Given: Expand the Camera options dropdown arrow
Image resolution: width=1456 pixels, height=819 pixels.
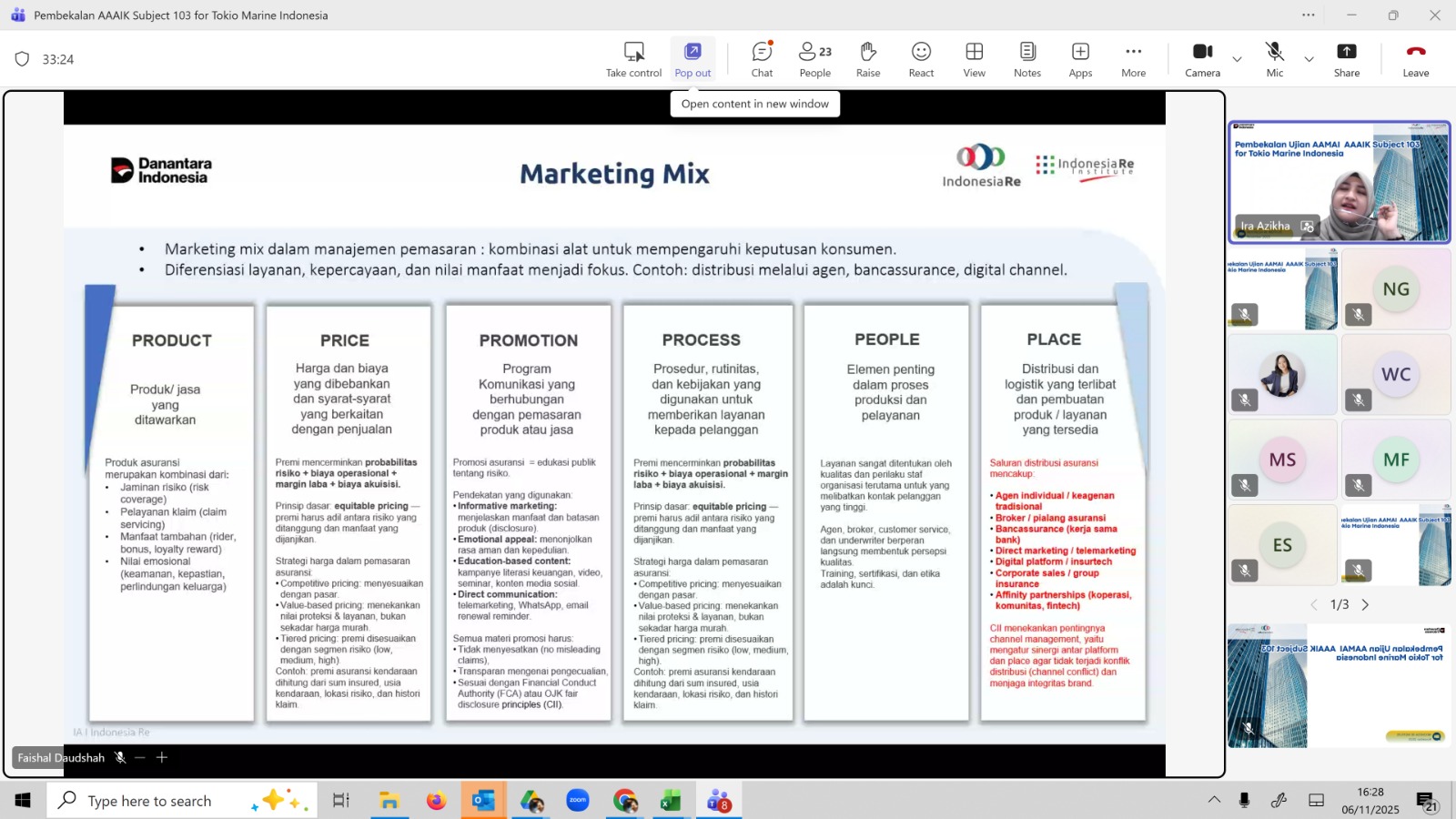Looking at the screenshot, I should [1237, 60].
